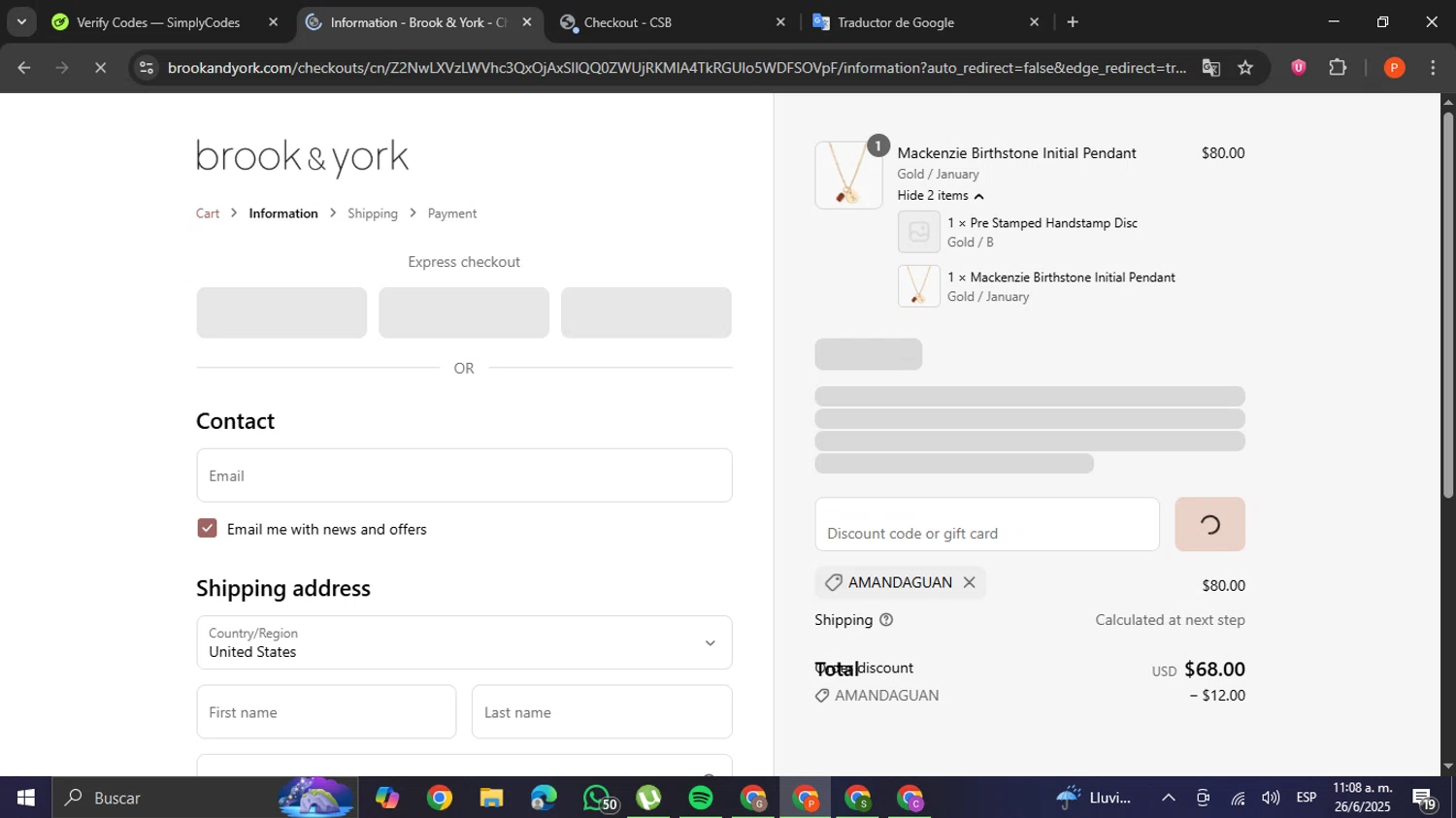This screenshot has width=1456, height=818.
Task: Collapse the Hide 2 items list
Action: (941, 196)
